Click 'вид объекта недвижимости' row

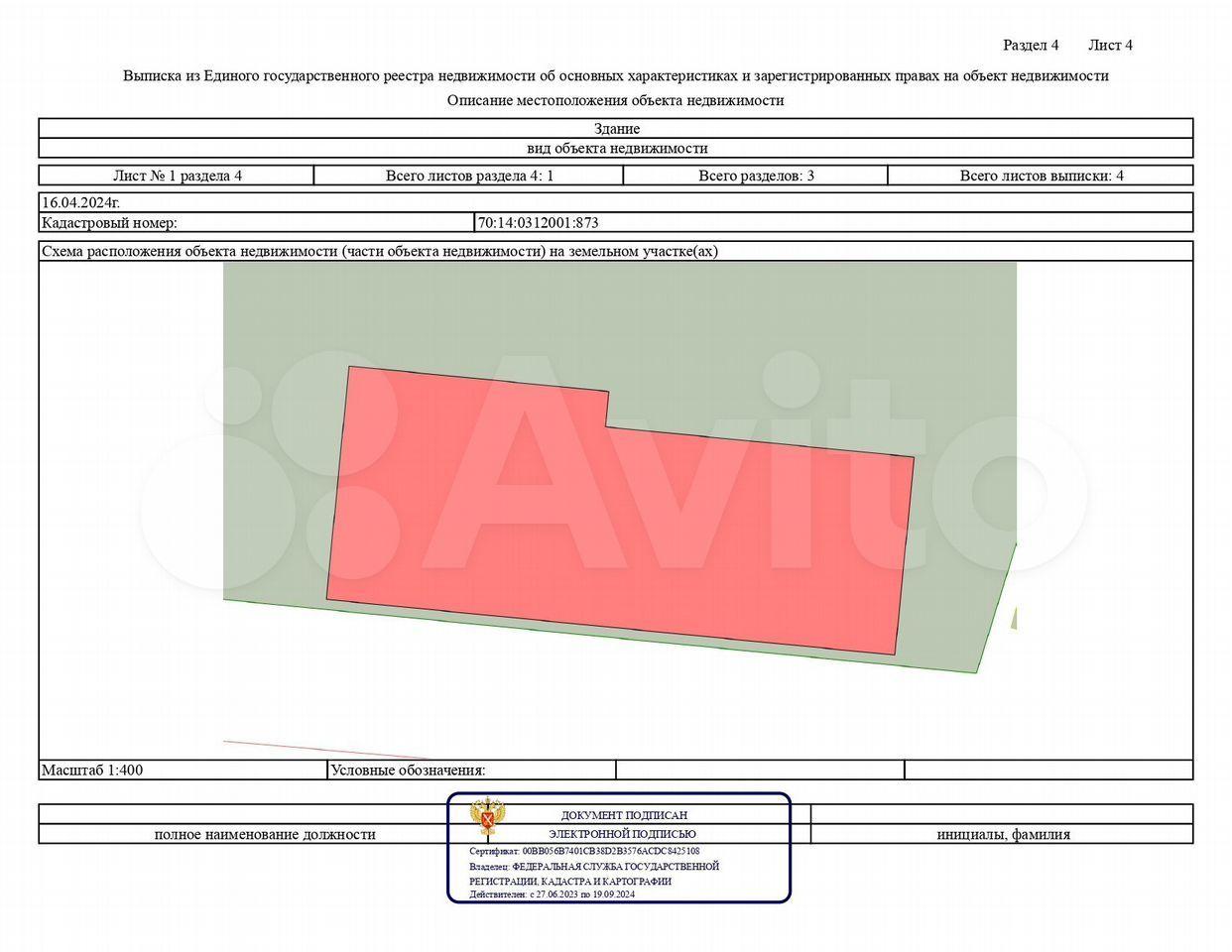click(x=616, y=149)
